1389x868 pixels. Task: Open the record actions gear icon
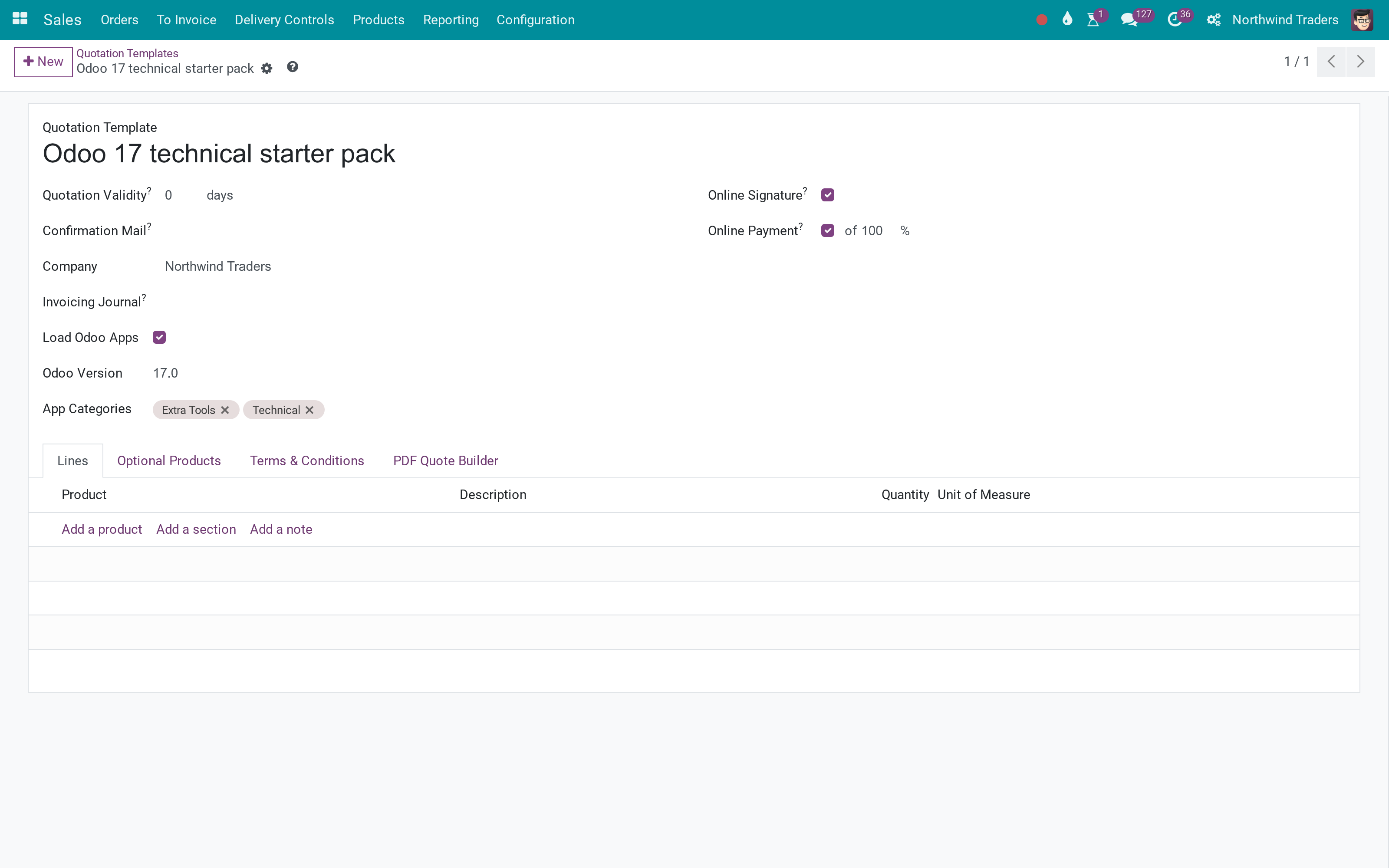point(267,68)
